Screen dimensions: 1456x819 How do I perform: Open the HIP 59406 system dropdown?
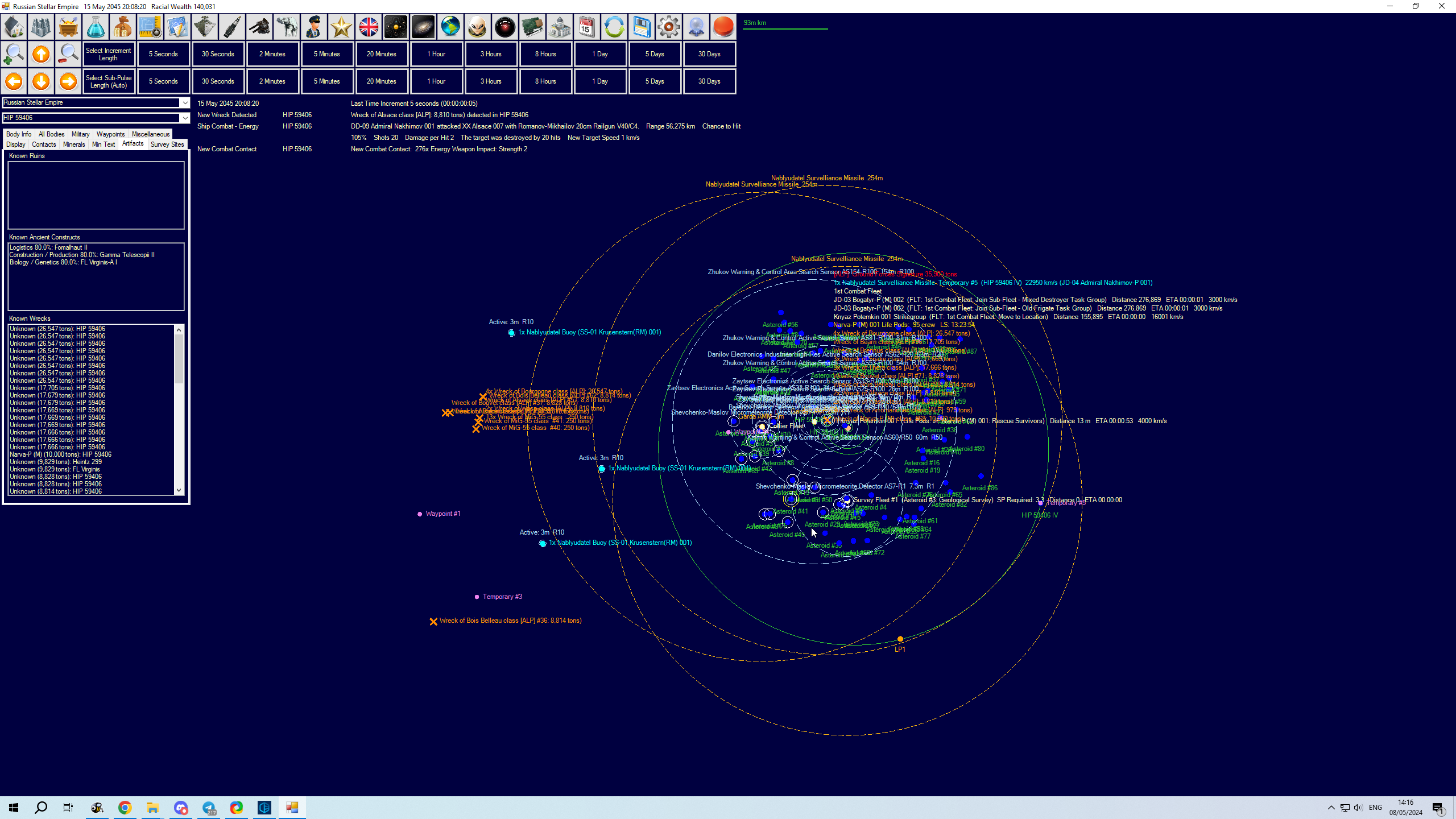[184, 118]
